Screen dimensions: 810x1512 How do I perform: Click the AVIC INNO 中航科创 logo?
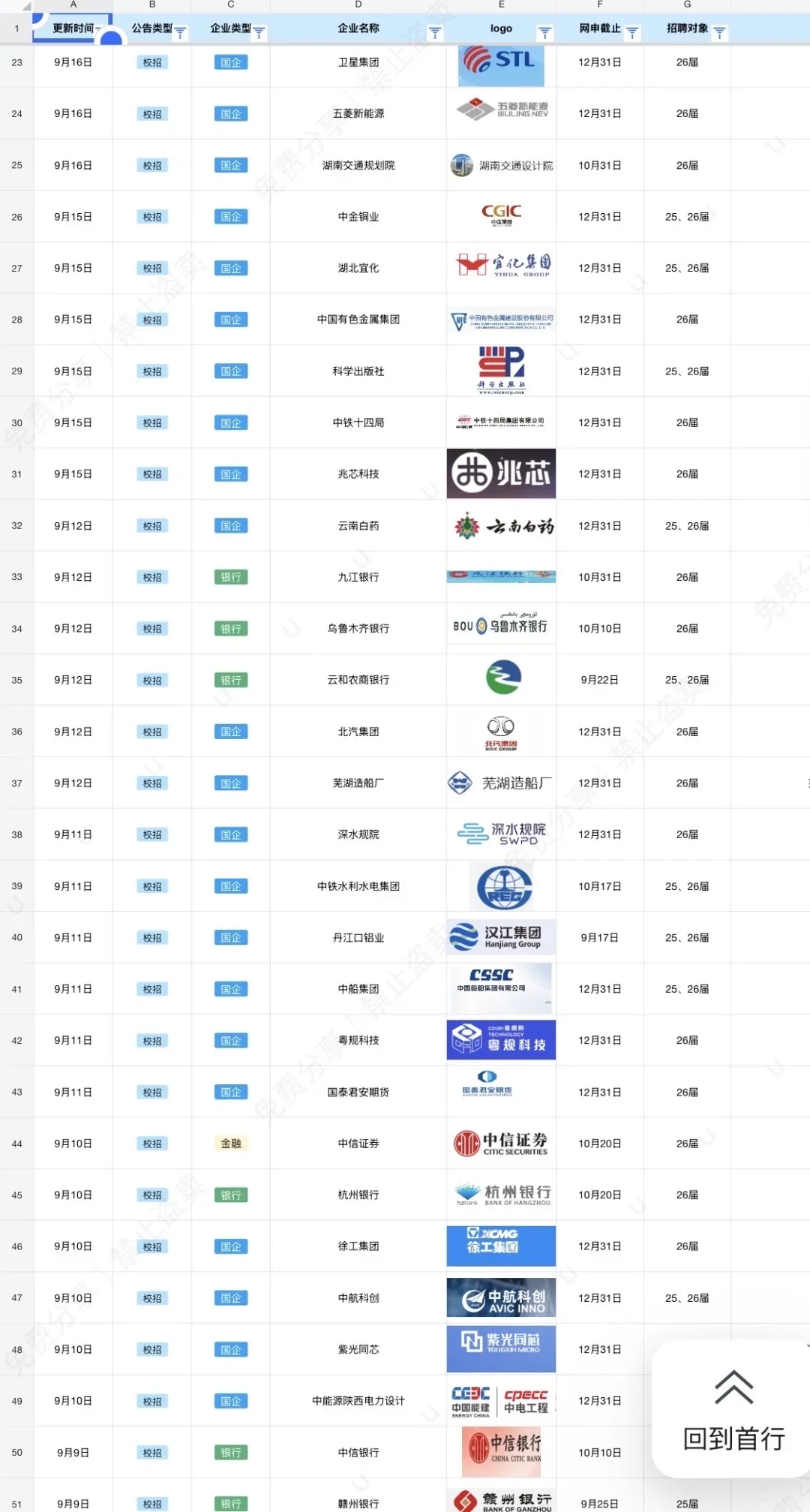point(501,1297)
